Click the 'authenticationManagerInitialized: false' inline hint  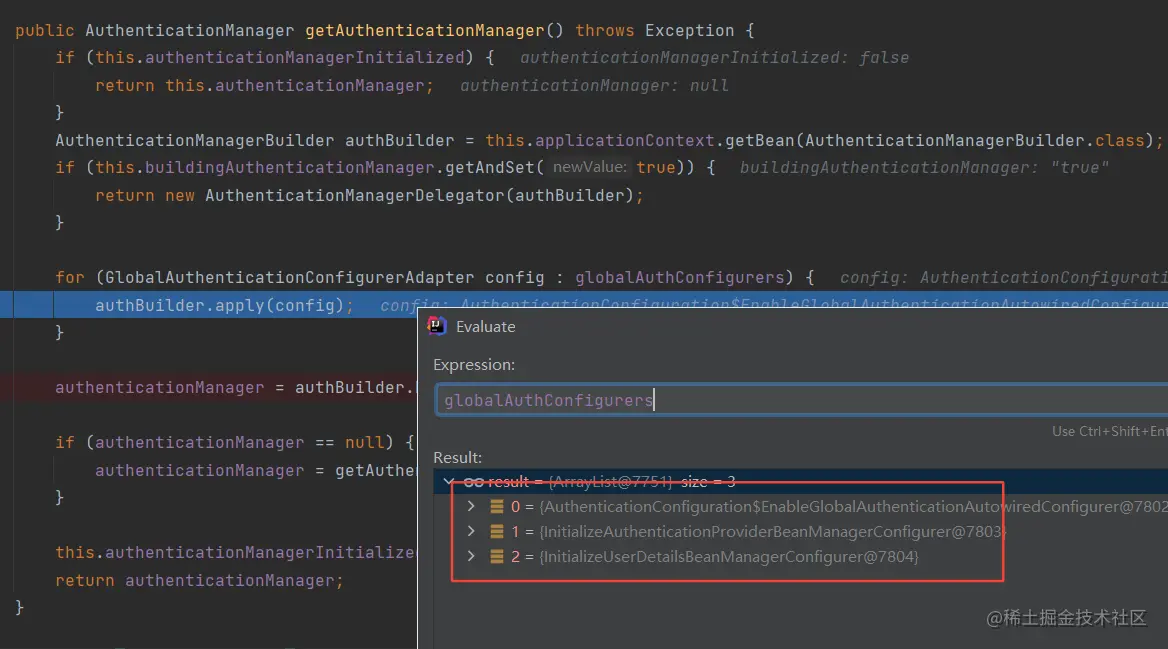(x=714, y=57)
